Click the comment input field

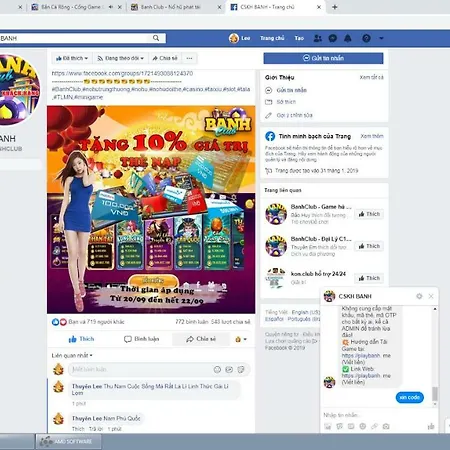click(x=140, y=369)
